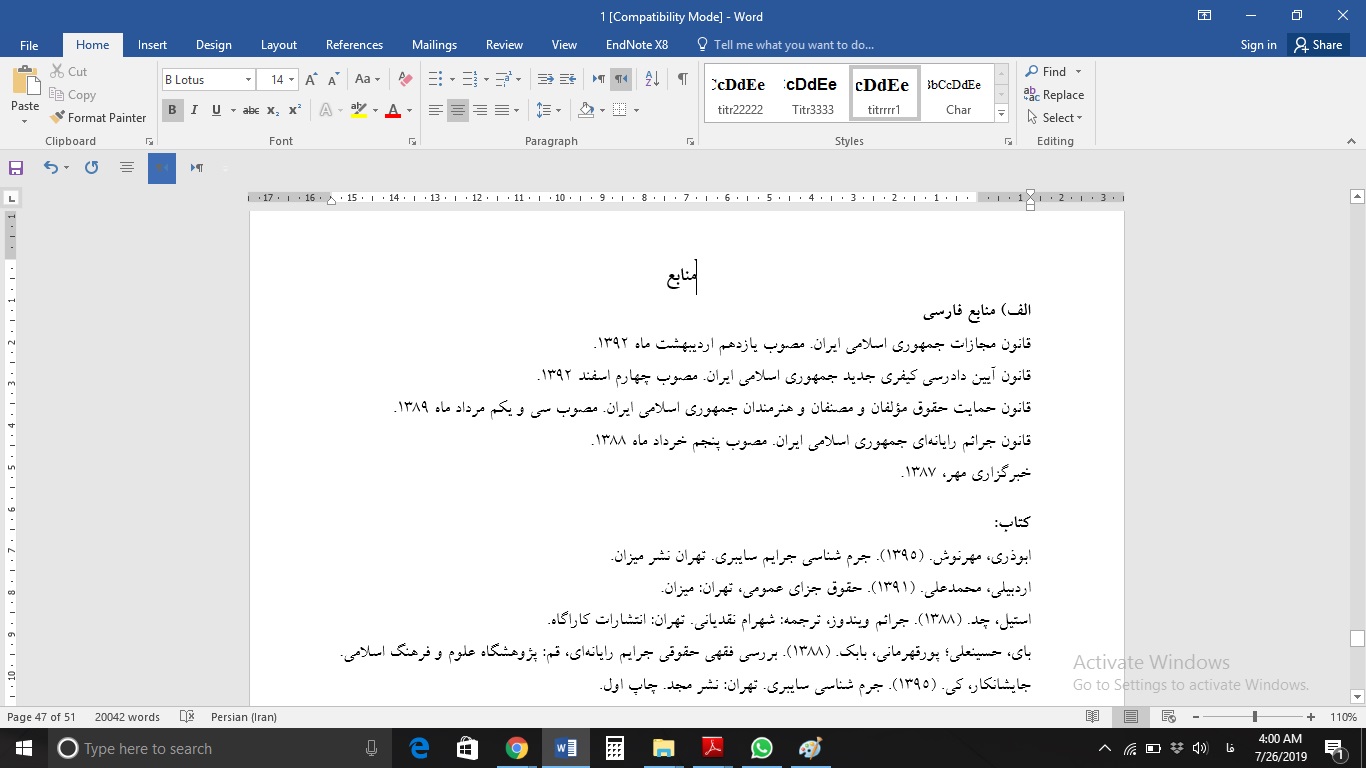Screen dimensions: 1366x768
Task: Apply the titrrrr1 style from Styles gallery
Action: click(x=883, y=93)
